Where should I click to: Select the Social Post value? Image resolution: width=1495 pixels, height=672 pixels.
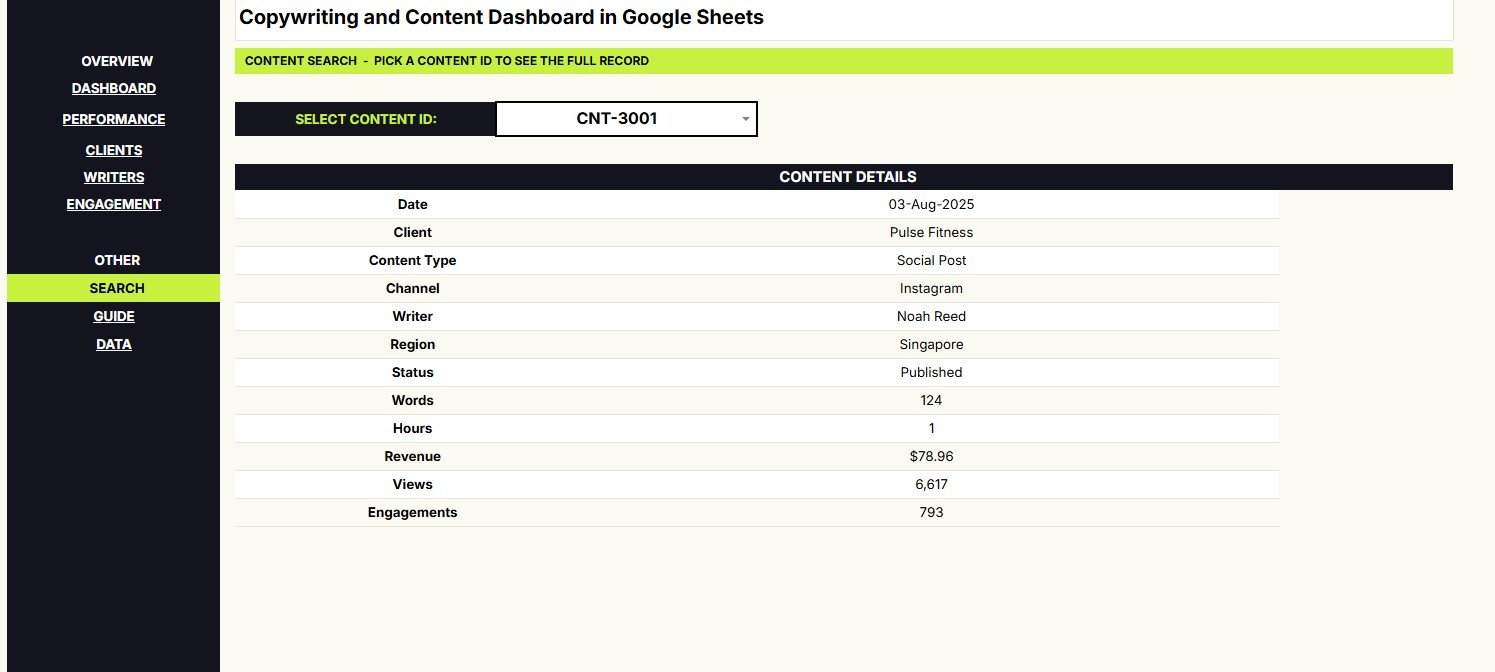931,260
